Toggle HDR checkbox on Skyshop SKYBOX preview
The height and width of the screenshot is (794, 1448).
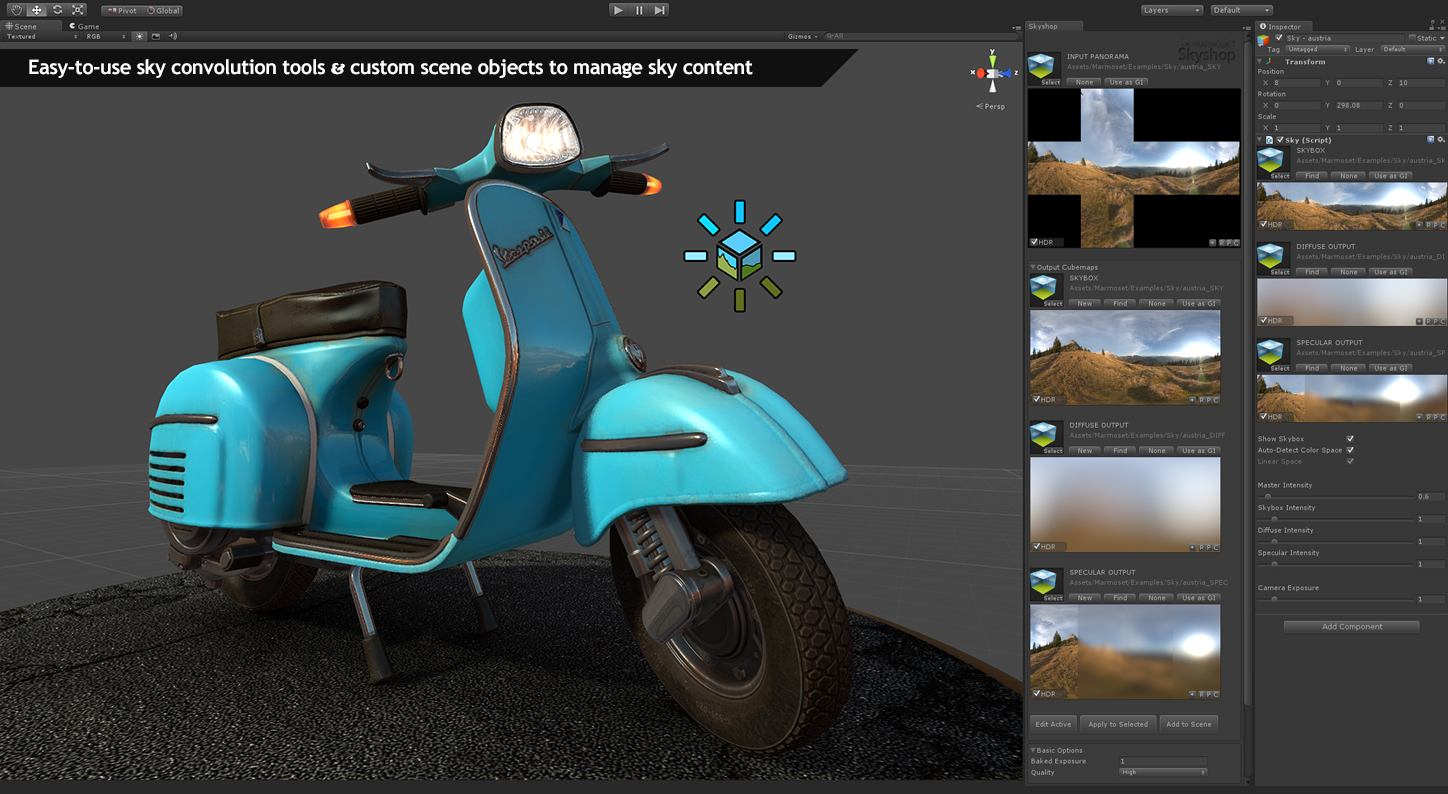[x=1036, y=399]
